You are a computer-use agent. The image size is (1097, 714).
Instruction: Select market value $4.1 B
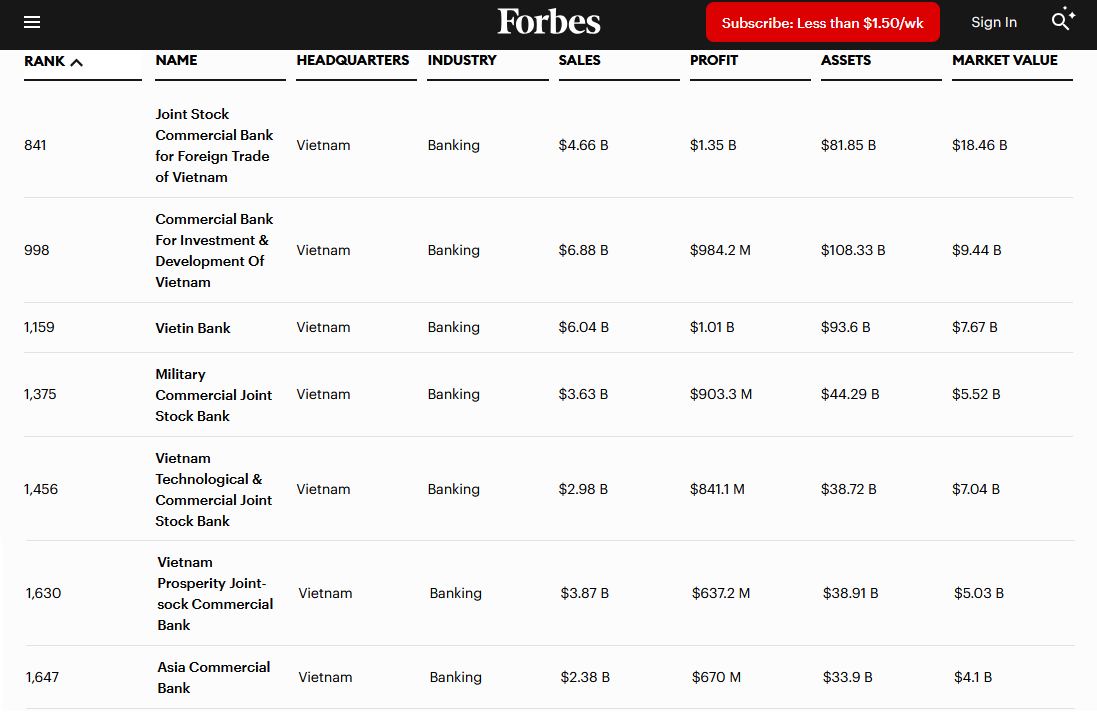973,678
